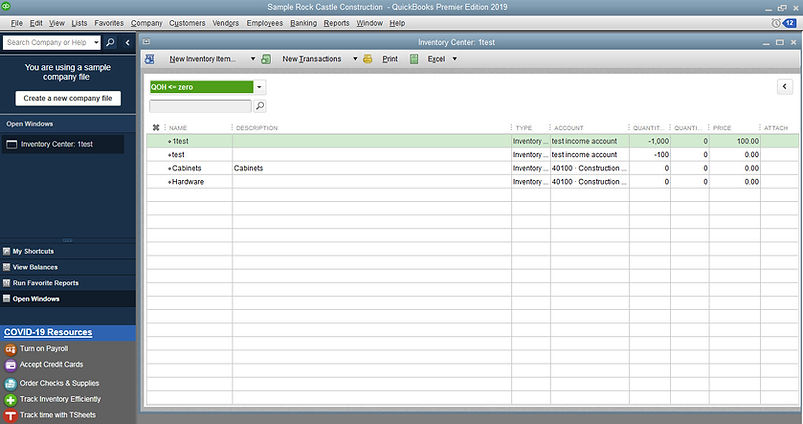Collapse the right details pane arrow
This screenshot has width=803, height=424.
[785, 87]
